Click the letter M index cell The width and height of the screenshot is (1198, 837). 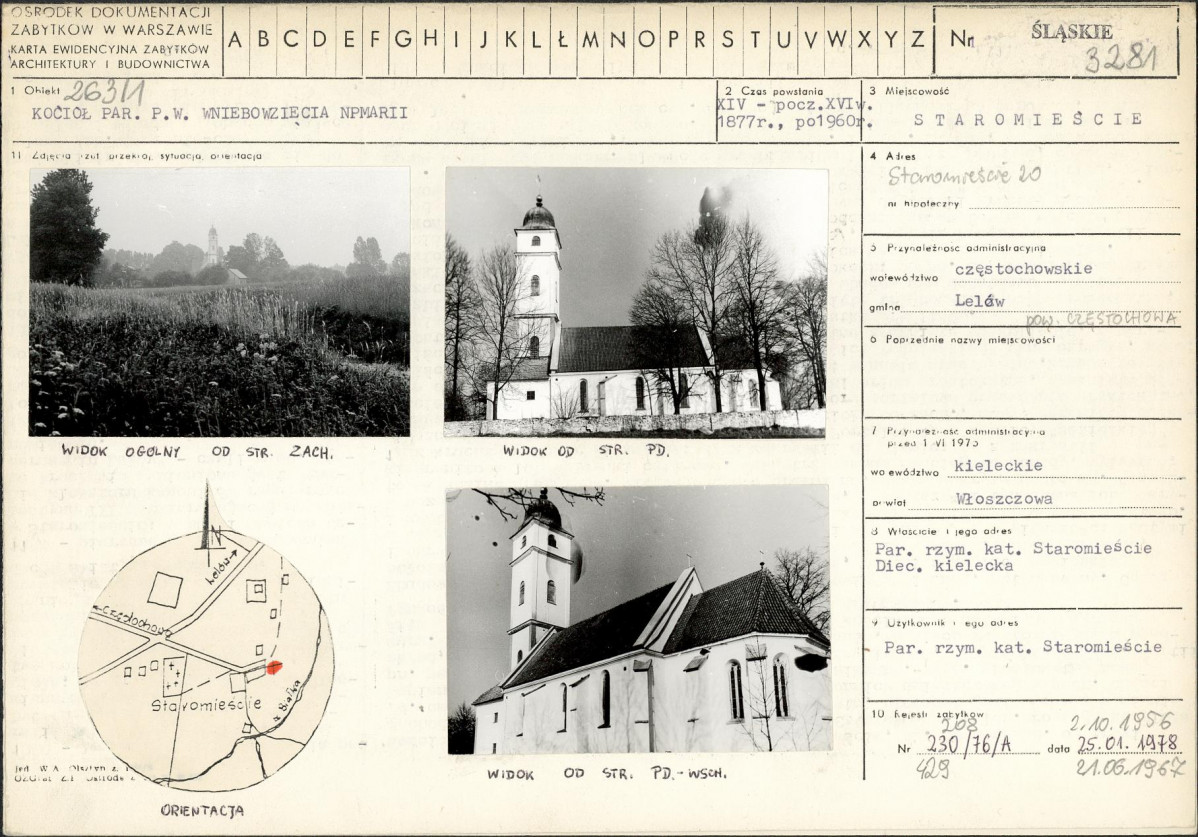point(591,40)
